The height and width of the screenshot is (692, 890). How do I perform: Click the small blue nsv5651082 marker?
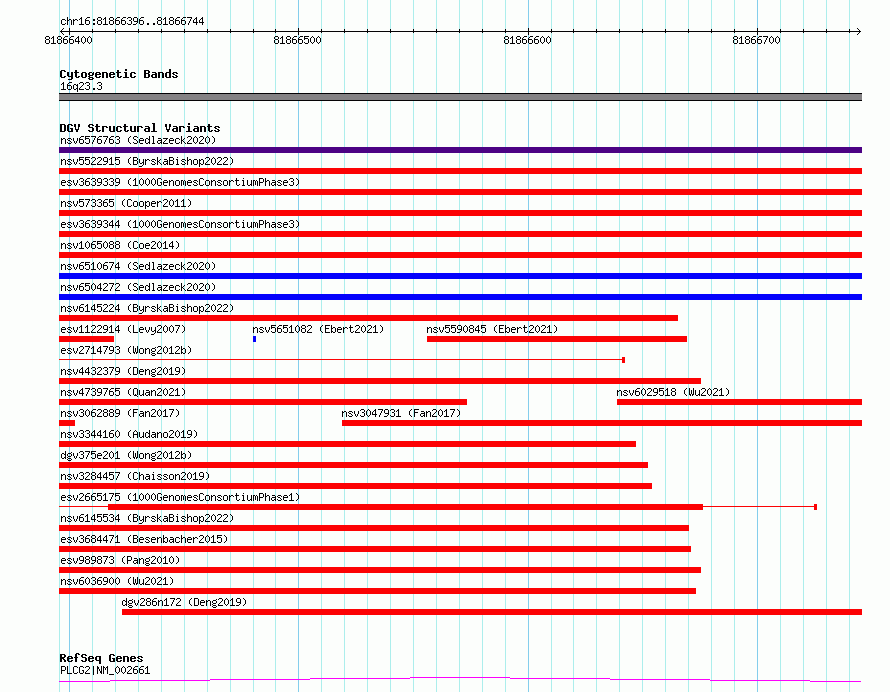(254, 339)
